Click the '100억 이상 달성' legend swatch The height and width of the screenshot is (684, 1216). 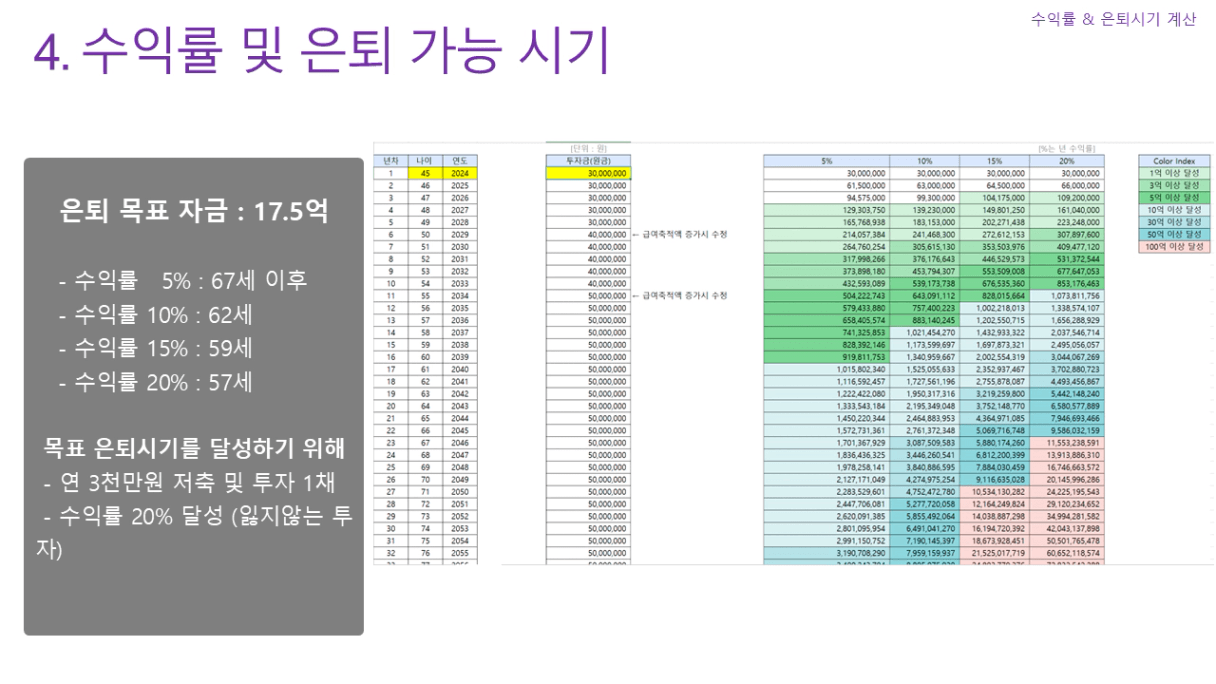point(1175,246)
